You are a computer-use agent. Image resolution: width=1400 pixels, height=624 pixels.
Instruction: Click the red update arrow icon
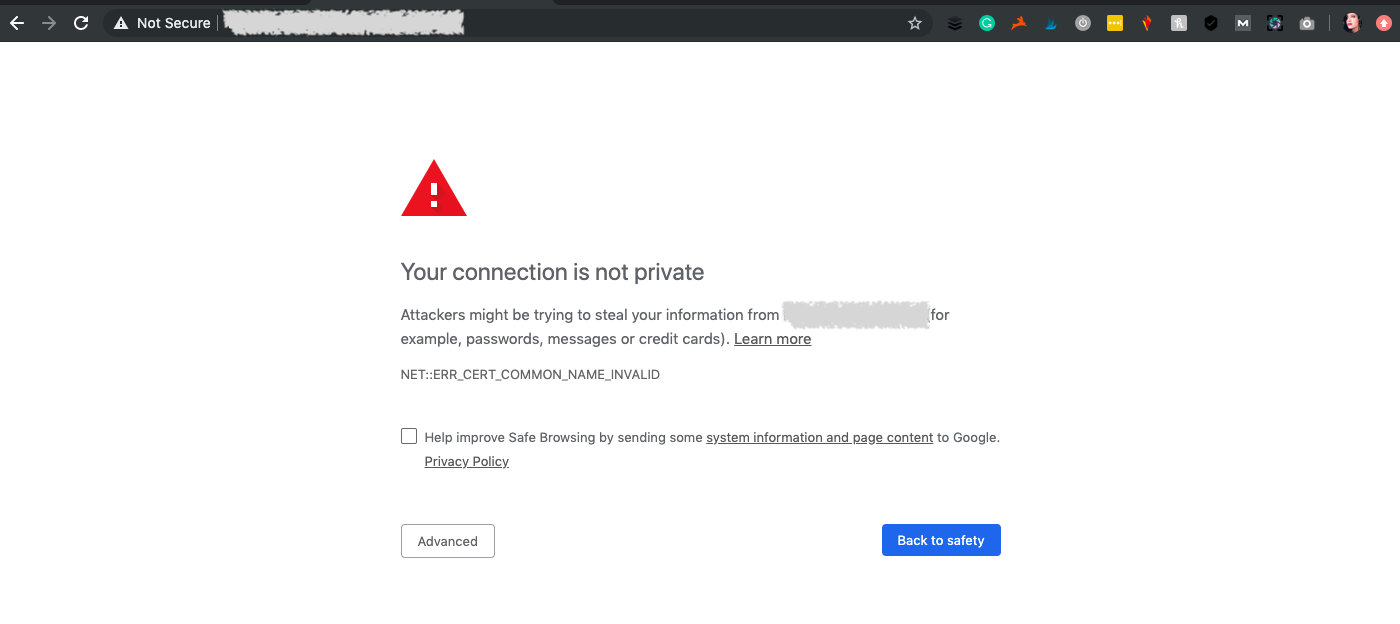pyautogui.click(x=1383, y=23)
